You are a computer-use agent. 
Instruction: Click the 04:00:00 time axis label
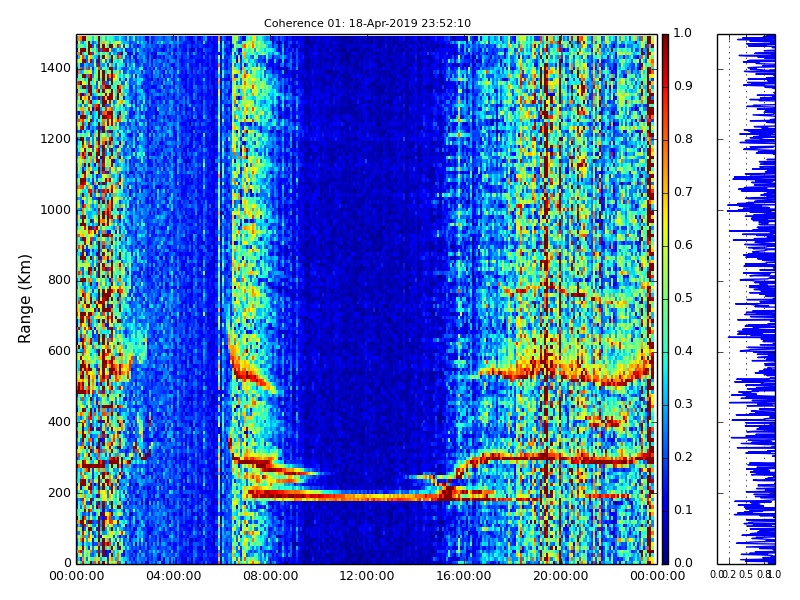point(173,576)
